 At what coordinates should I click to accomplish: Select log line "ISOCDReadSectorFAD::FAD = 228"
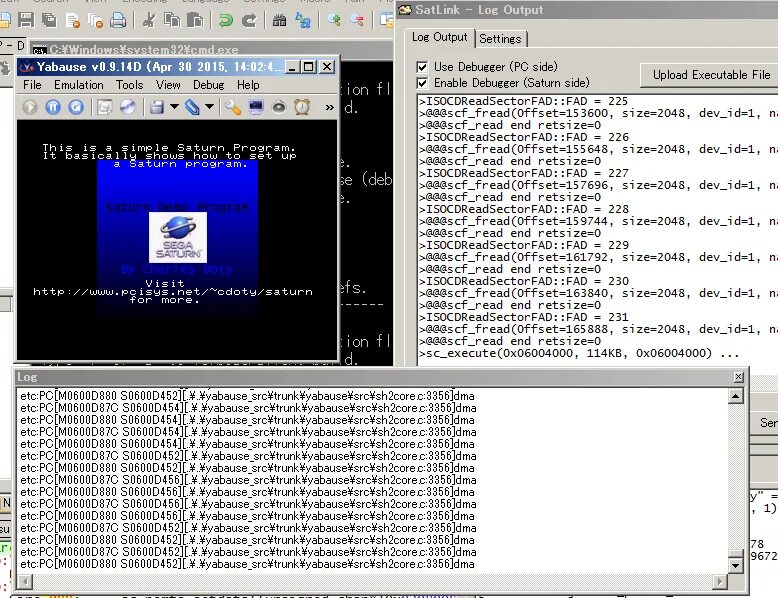tap(523, 209)
